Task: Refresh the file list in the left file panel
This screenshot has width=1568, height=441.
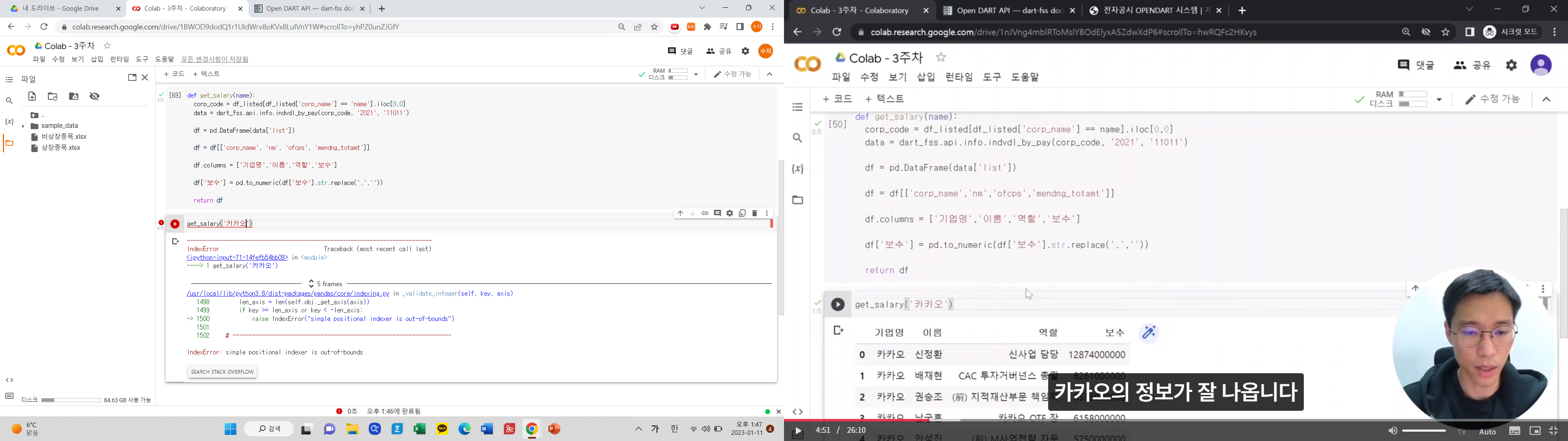Action: point(53,96)
